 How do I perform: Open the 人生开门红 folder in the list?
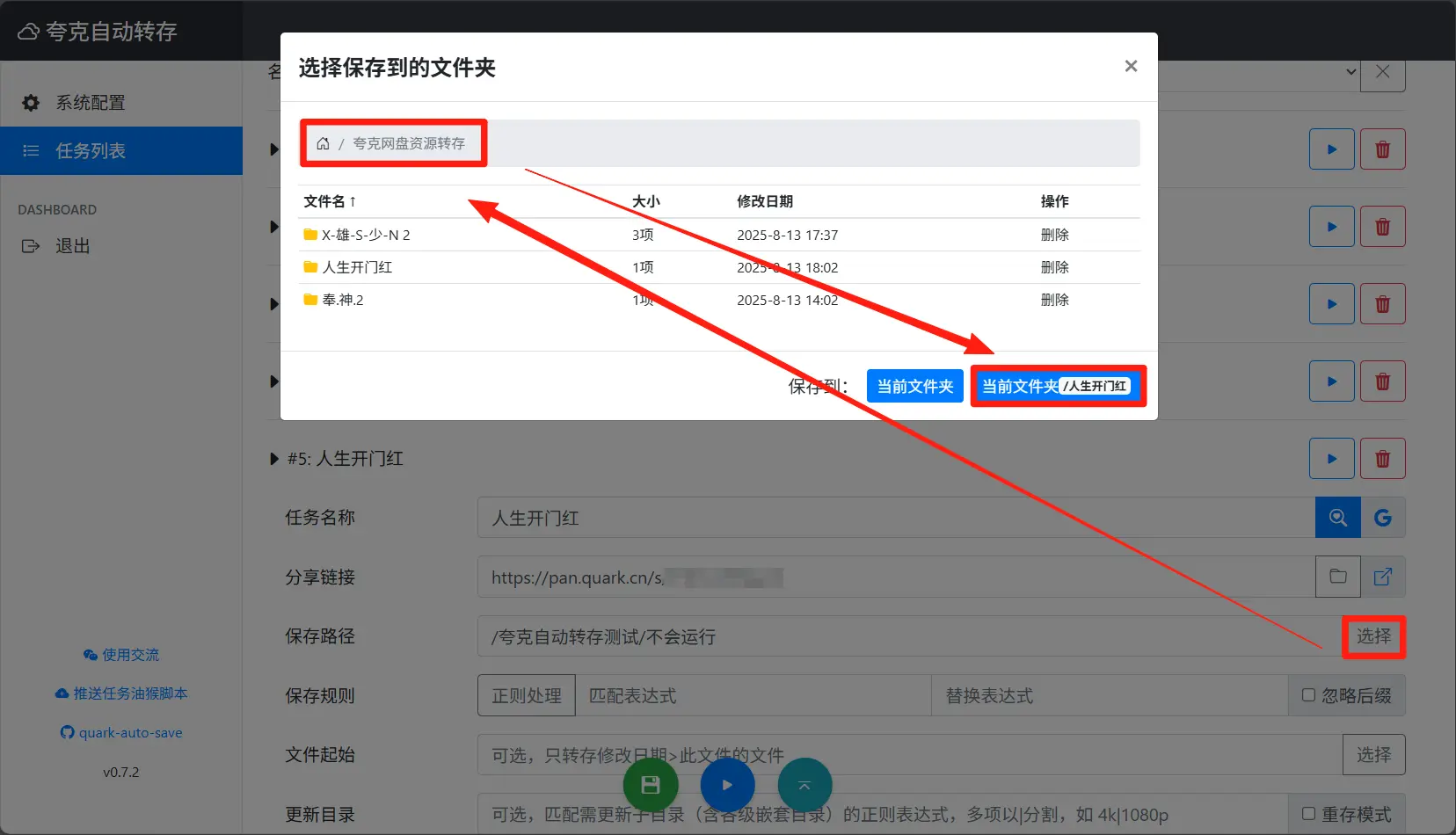coord(357,267)
